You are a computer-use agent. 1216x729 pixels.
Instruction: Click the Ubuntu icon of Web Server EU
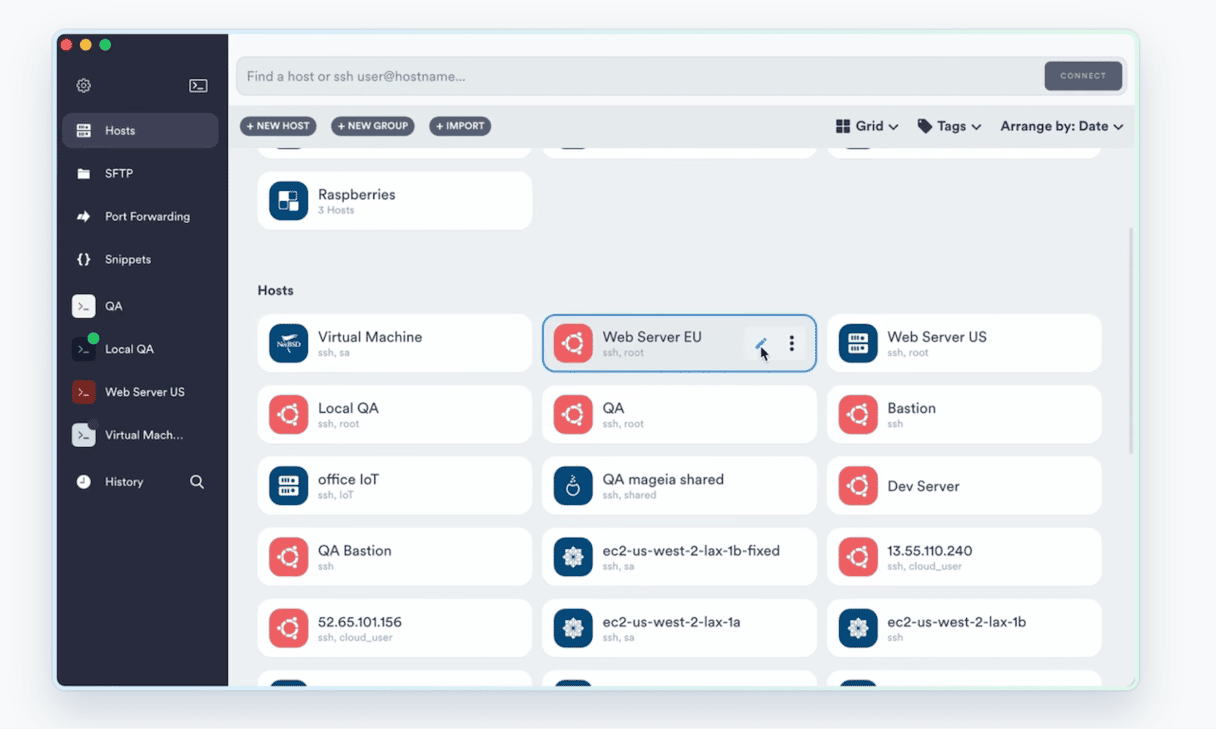pos(573,343)
